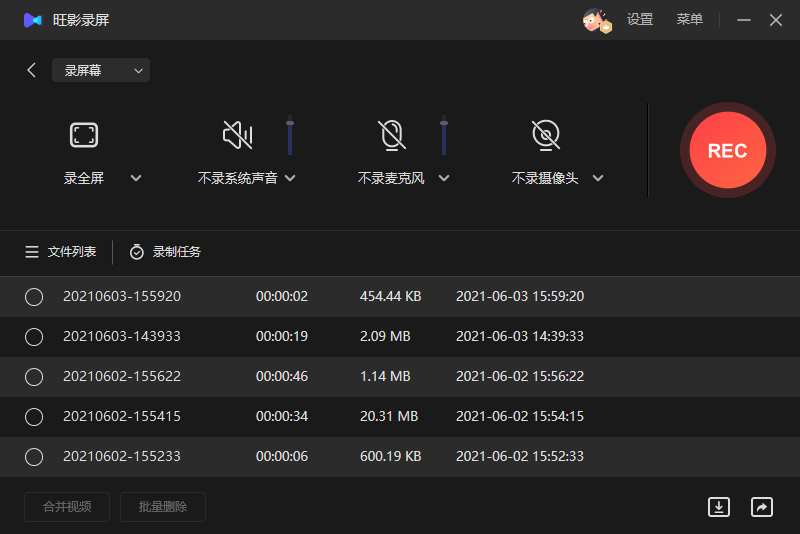
Task: Select the radio button for 20210602-155622
Action: click(x=34, y=377)
